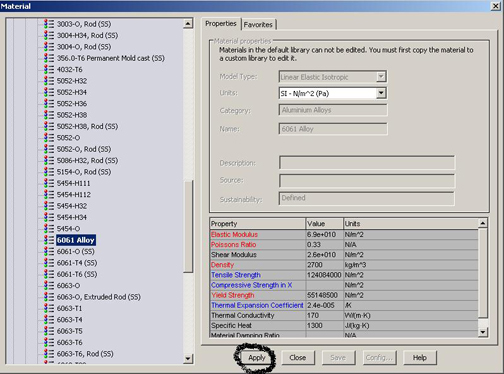Click the material icon beside 5052-O
504x374 pixels.
[49, 138]
